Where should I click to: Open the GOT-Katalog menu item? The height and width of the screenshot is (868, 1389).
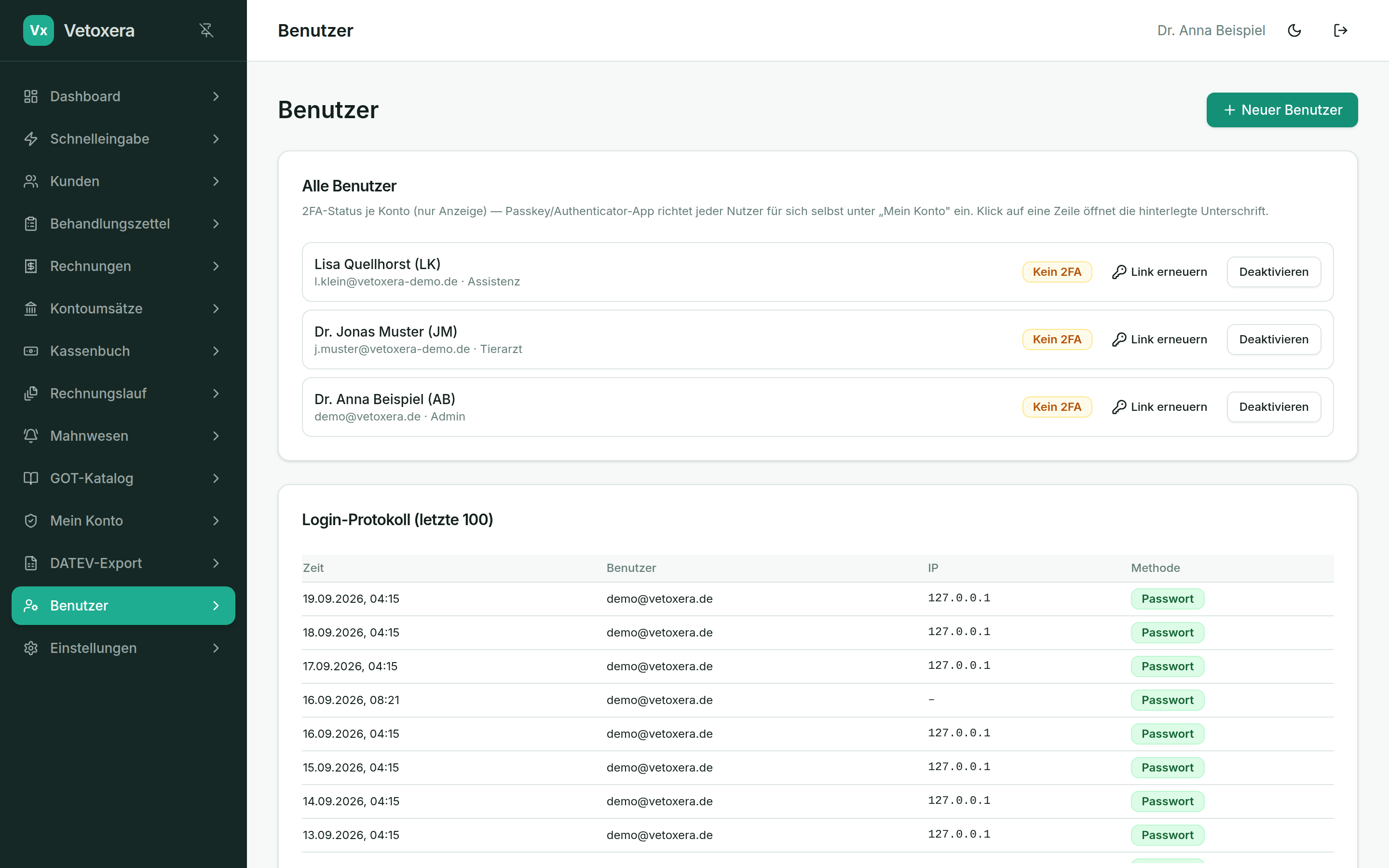coord(123,479)
